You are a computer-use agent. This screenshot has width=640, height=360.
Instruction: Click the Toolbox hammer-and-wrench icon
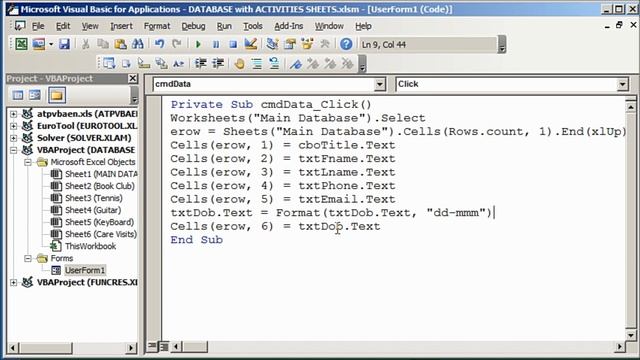324,44
